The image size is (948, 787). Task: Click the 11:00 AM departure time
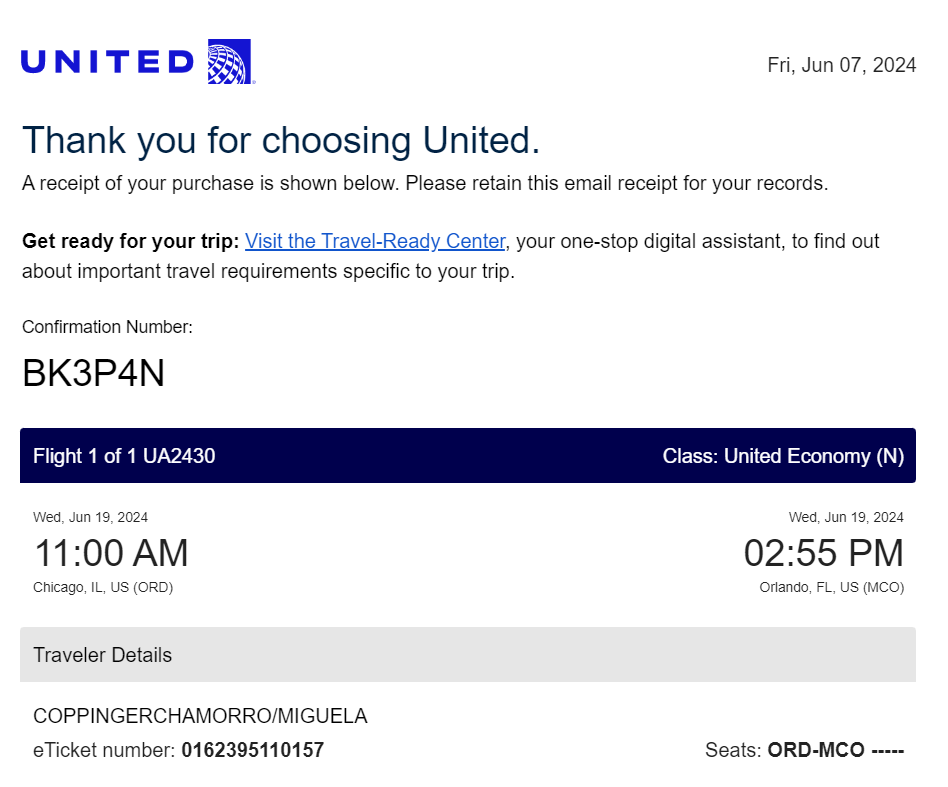111,552
